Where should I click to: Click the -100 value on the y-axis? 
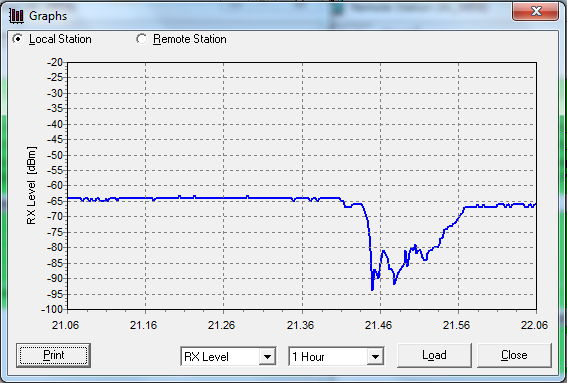click(52, 309)
